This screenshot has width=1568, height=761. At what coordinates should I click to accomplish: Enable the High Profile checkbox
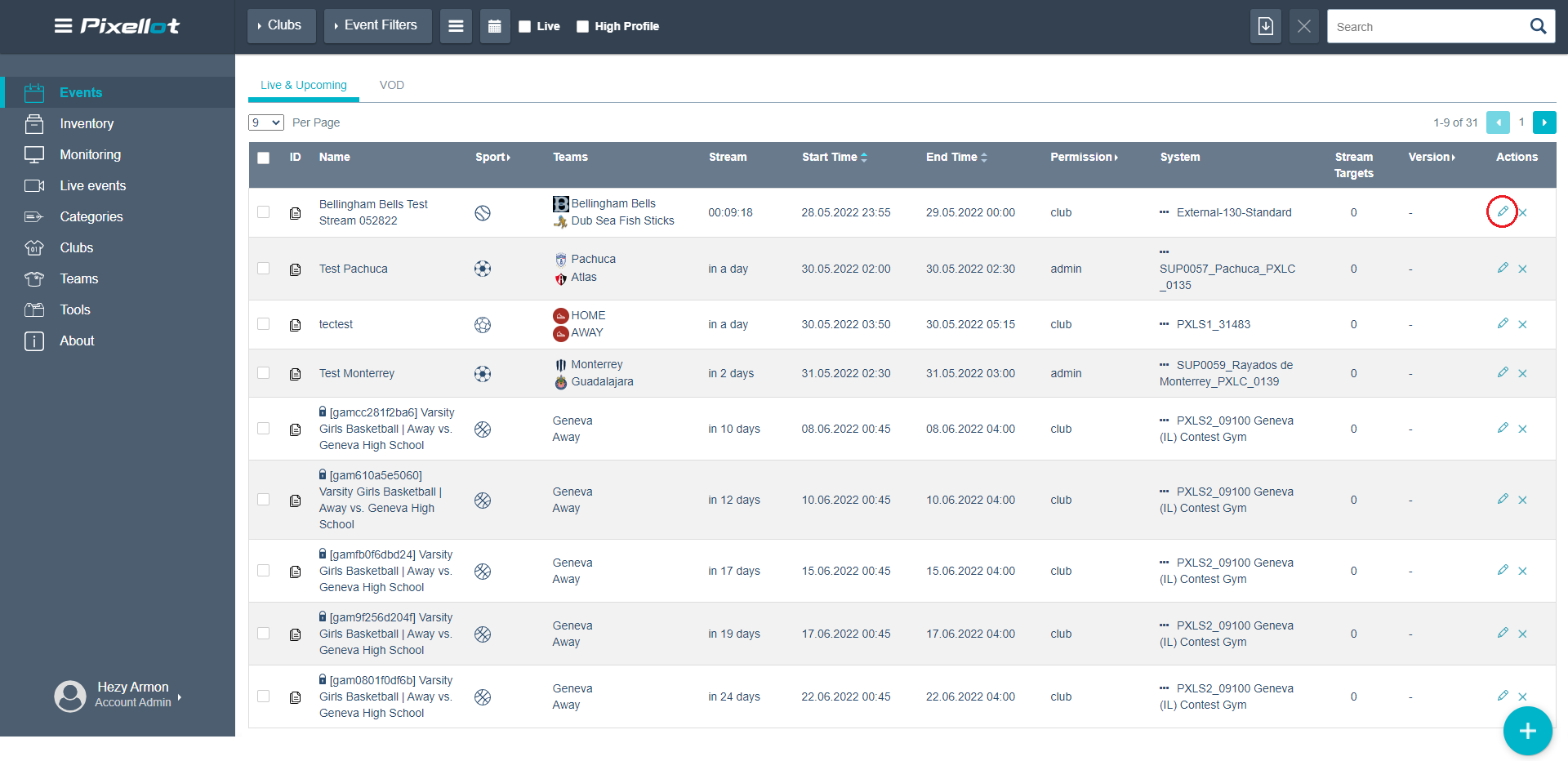pos(582,26)
